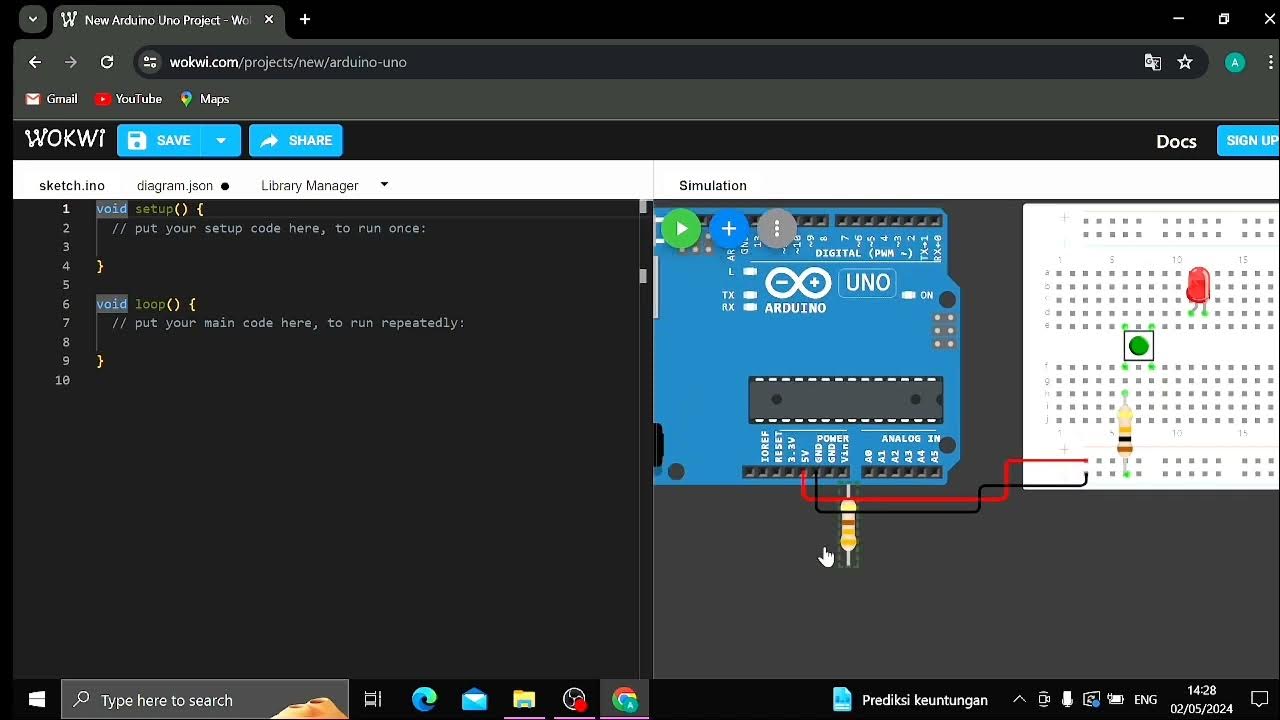Open Microsoft Edge from the taskbar

point(424,700)
